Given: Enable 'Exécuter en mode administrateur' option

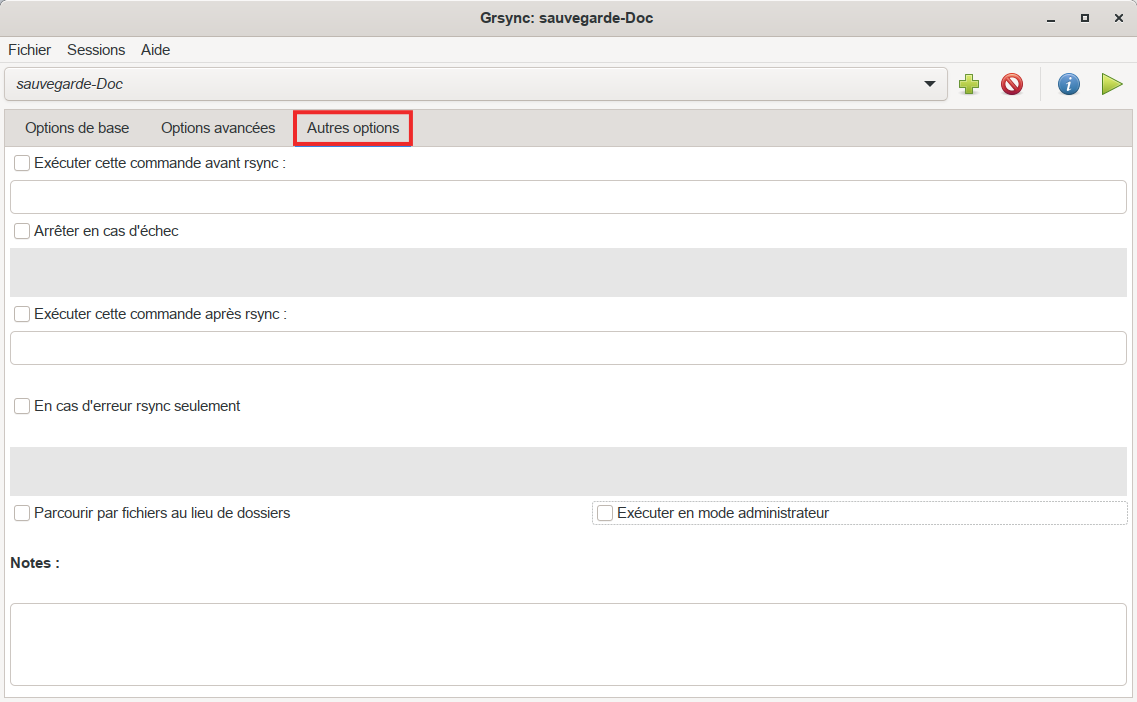Looking at the screenshot, I should point(605,513).
